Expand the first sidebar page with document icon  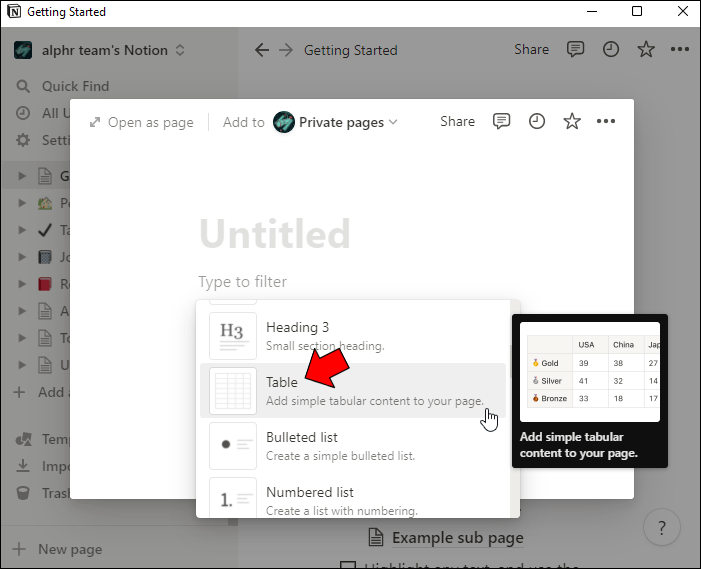pyautogui.click(x=21, y=176)
